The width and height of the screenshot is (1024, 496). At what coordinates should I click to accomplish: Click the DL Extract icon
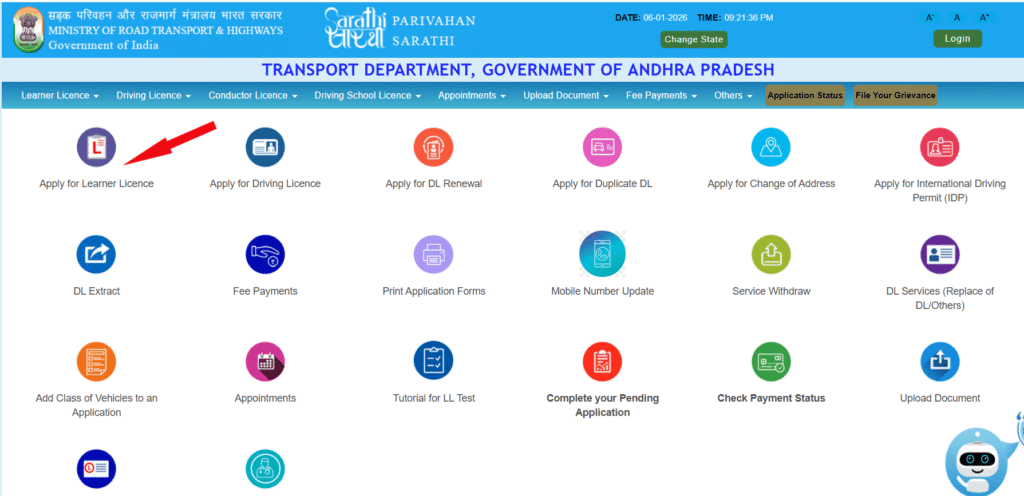click(x=96, y=255)
